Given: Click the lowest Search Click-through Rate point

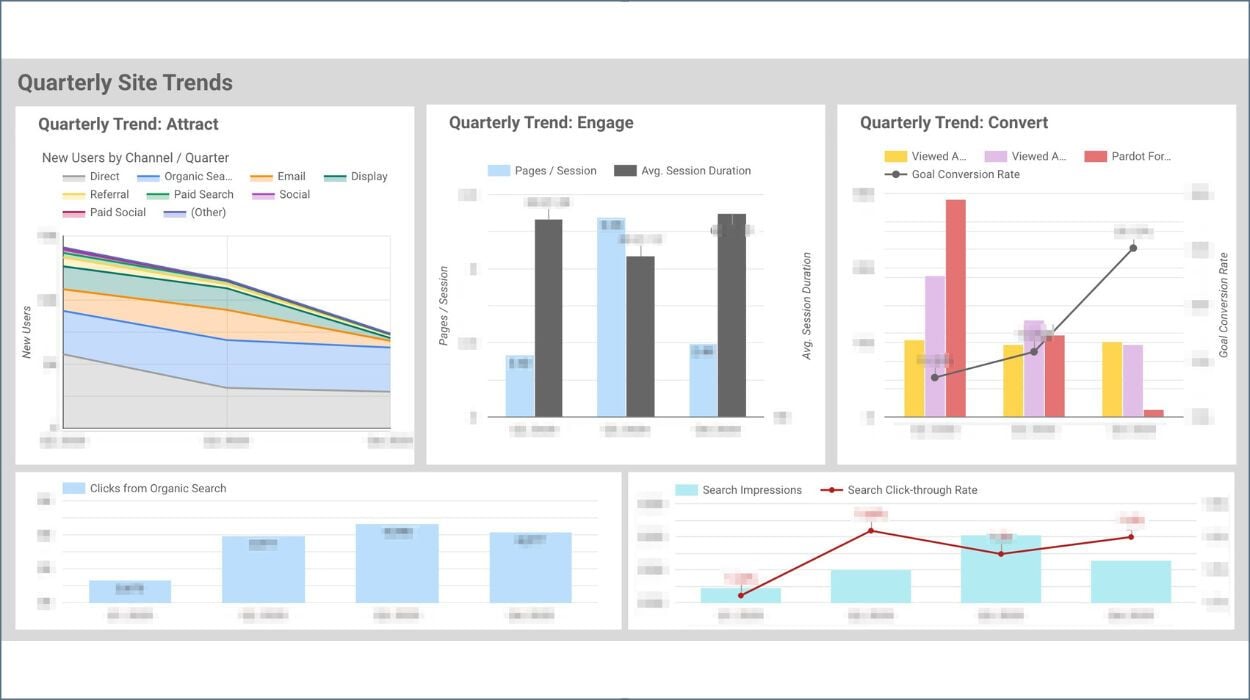Looking at the screenshot, I should 741,595.
